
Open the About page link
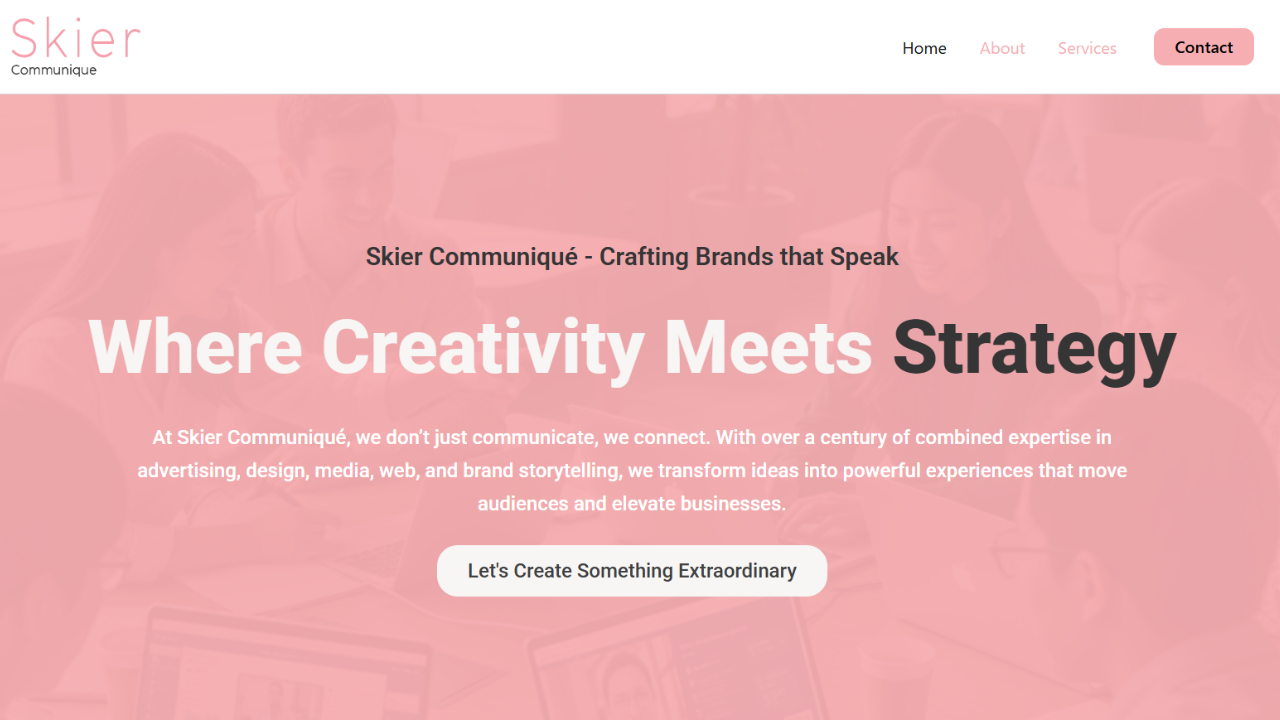point(1002,48)
